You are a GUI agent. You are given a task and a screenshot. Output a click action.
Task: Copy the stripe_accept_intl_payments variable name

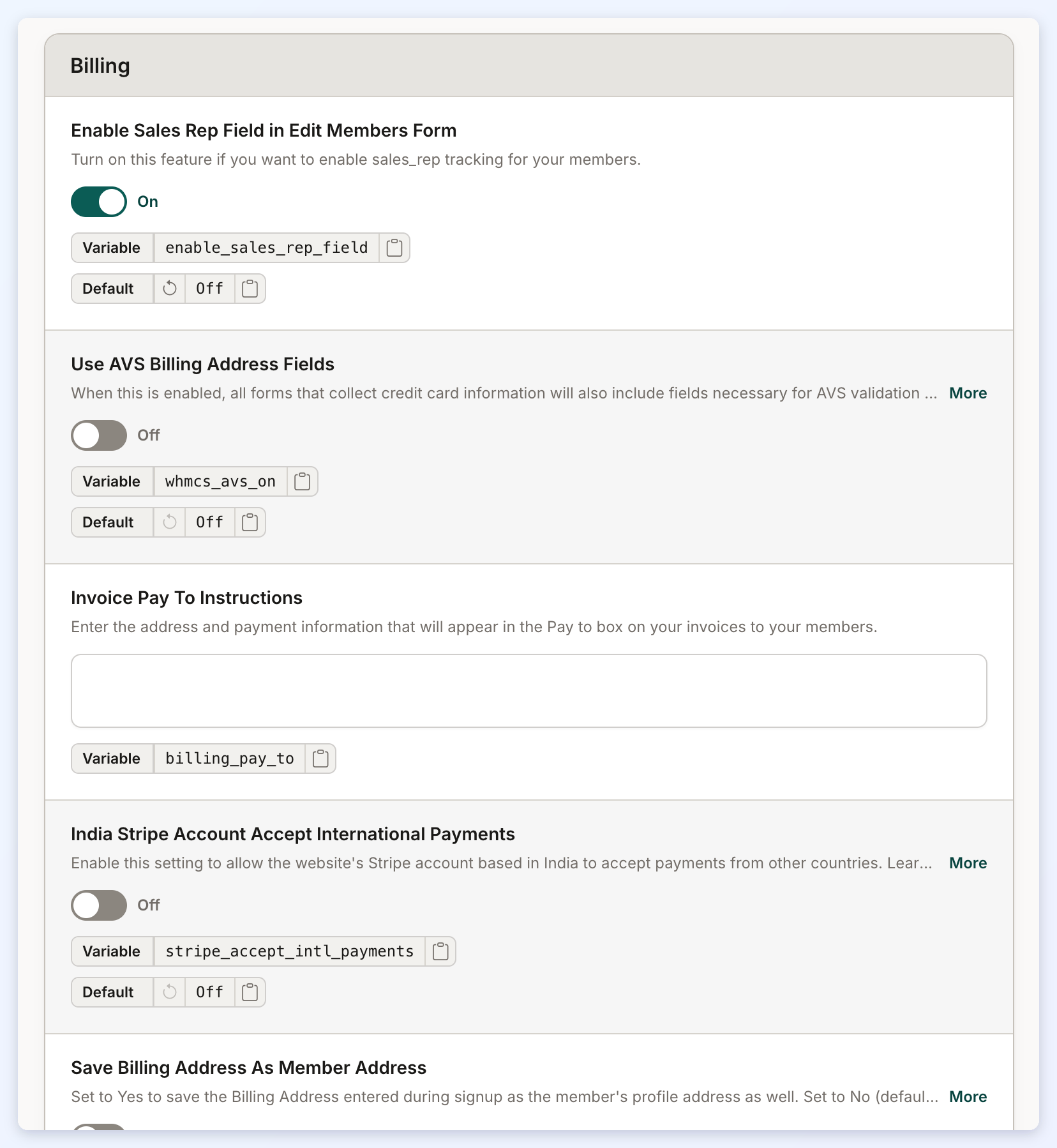(x=440, y=951)
